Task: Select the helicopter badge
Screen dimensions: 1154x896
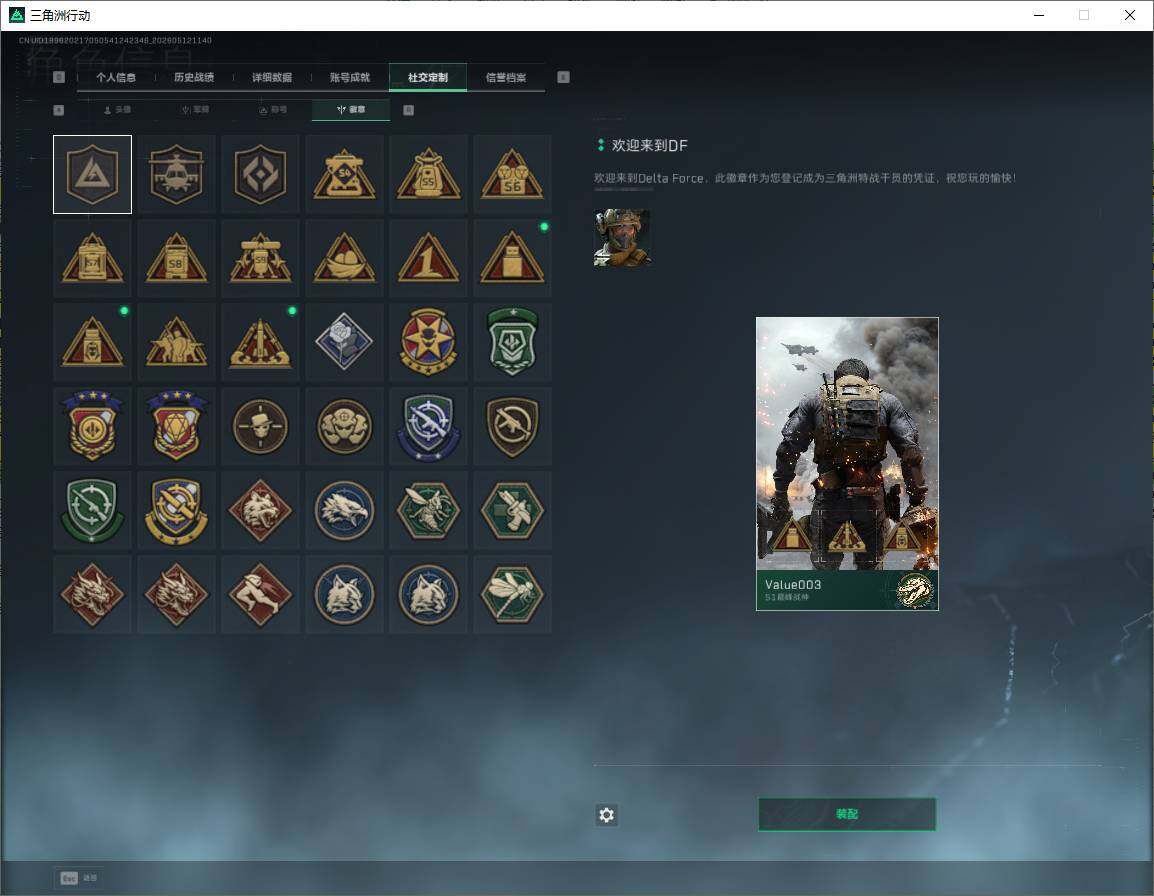Action: click(176, 174)
